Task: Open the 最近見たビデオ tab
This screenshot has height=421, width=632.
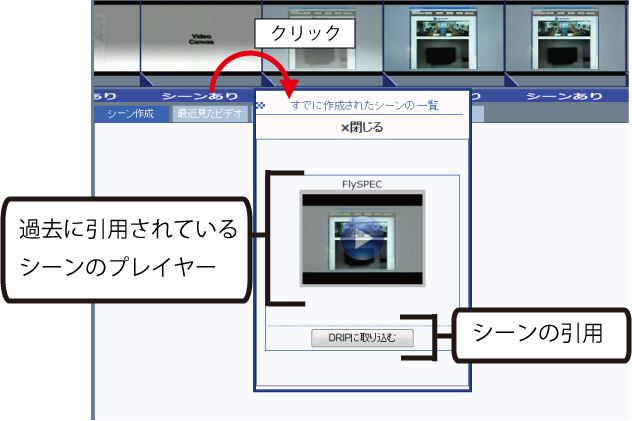Action: 209,114
